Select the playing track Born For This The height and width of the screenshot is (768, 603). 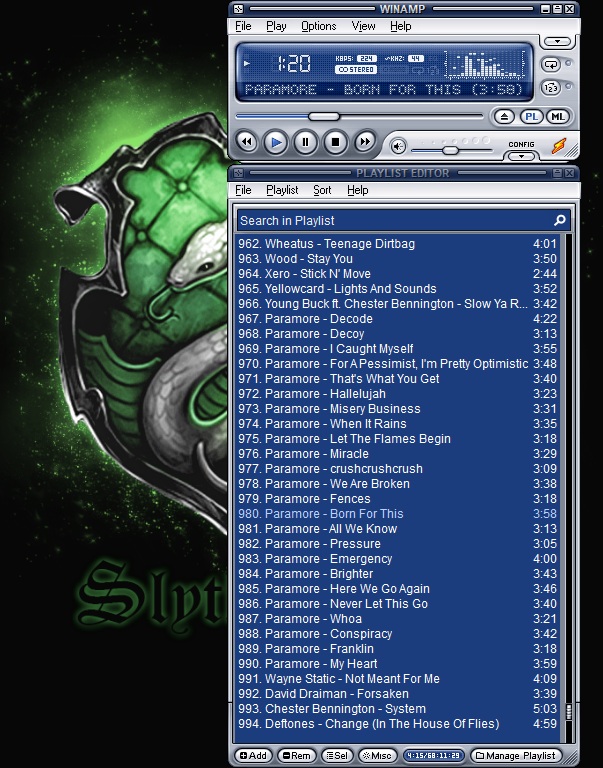(x=397, y=513)
